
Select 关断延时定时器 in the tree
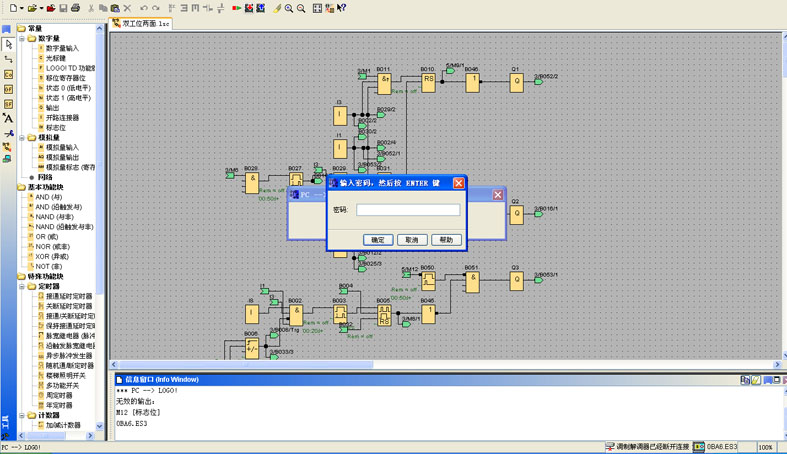point(69,306)
